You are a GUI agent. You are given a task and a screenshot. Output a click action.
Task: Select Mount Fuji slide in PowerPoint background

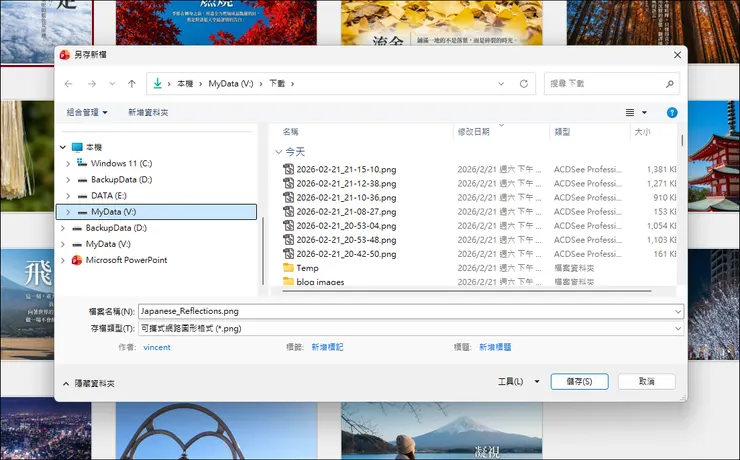pos(441,431)
